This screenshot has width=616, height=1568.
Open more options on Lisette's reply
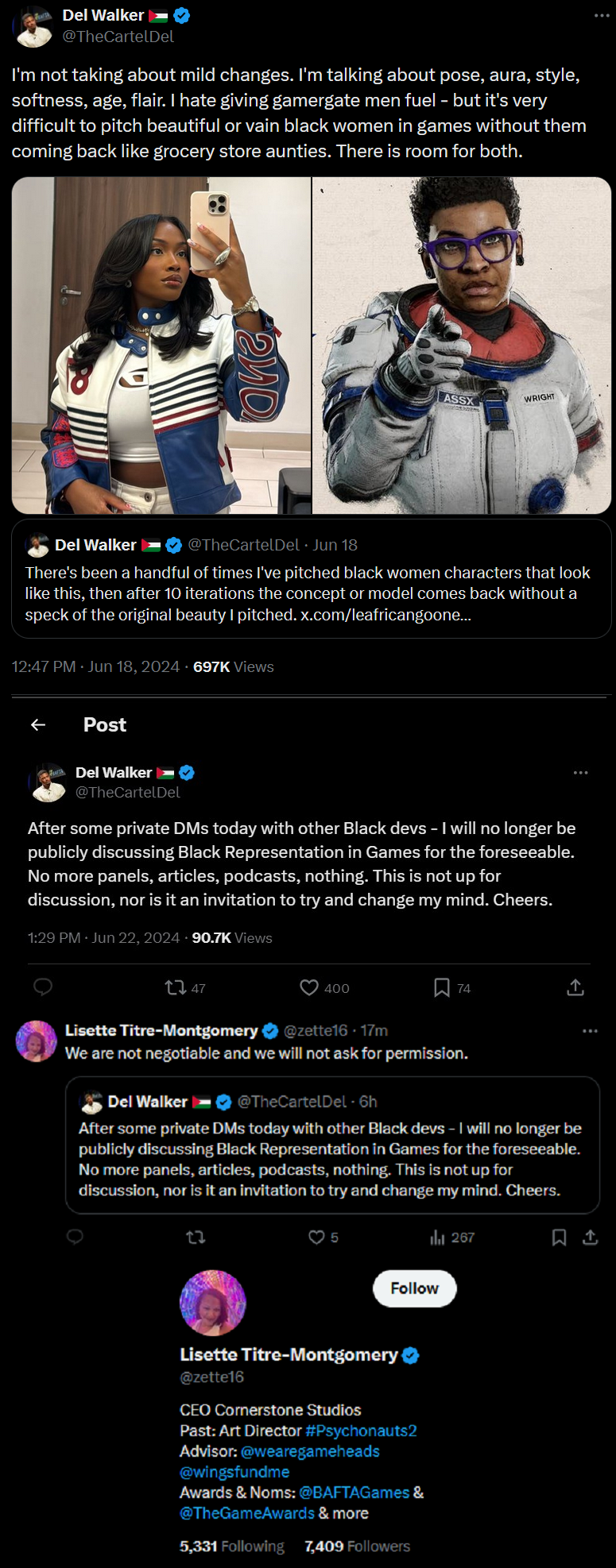[x=590, y=1031]
